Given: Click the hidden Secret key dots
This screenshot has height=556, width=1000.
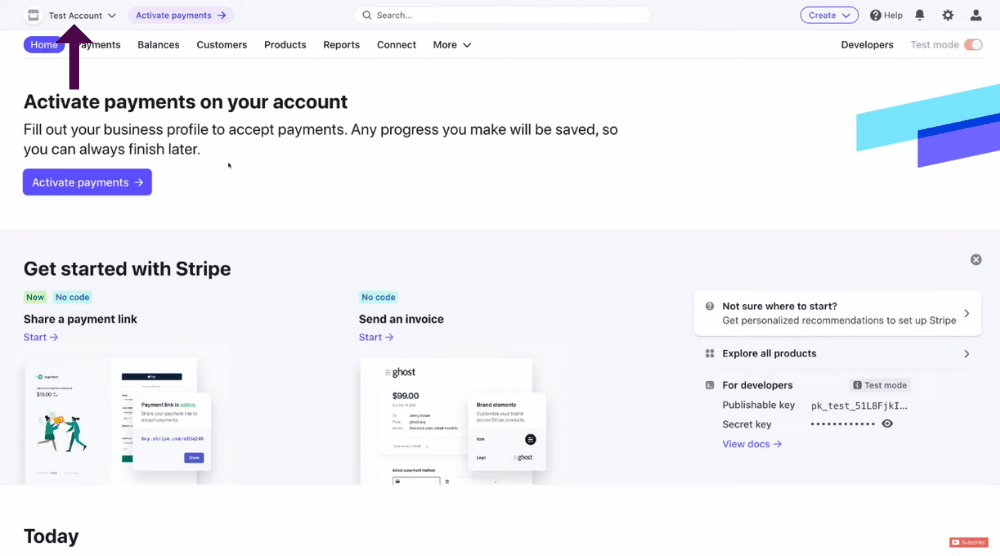Looking at the screenshot, I should (x=842, y=424).
